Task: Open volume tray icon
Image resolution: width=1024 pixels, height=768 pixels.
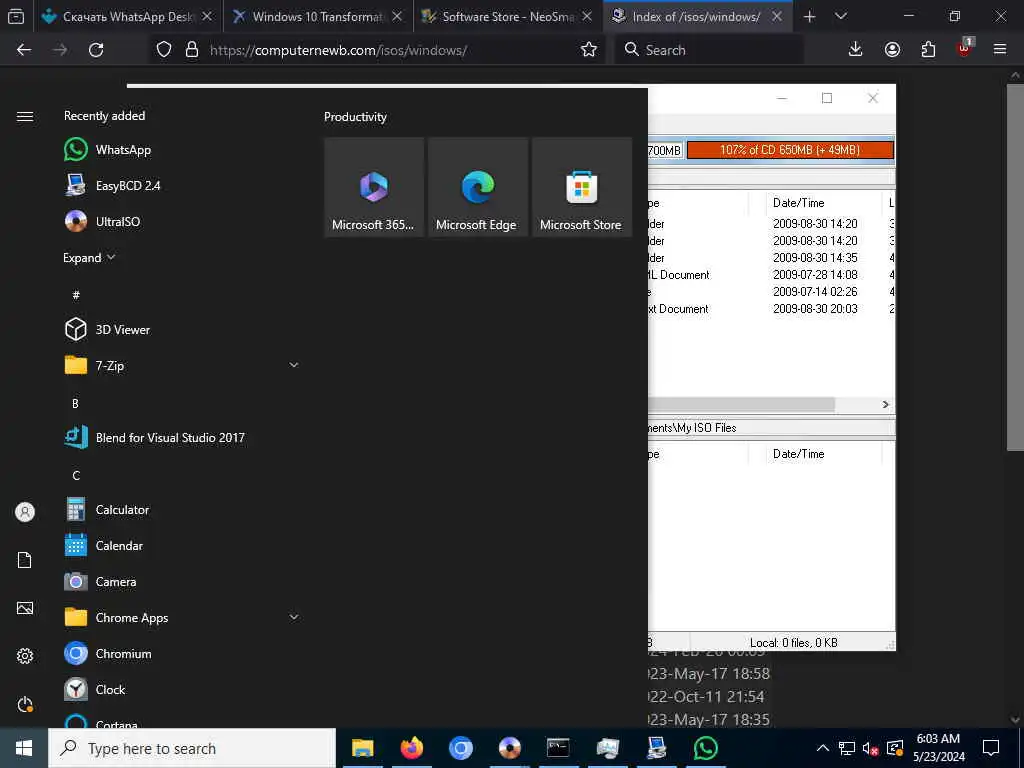Action: 871,748
